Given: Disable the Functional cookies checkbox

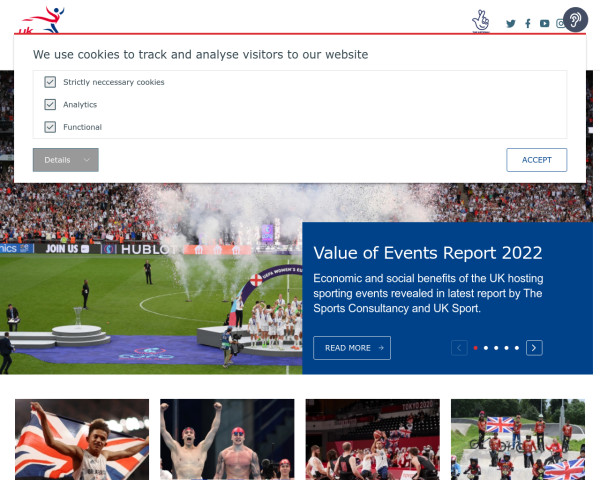Looking at the screenshot, I should (50, 127).
